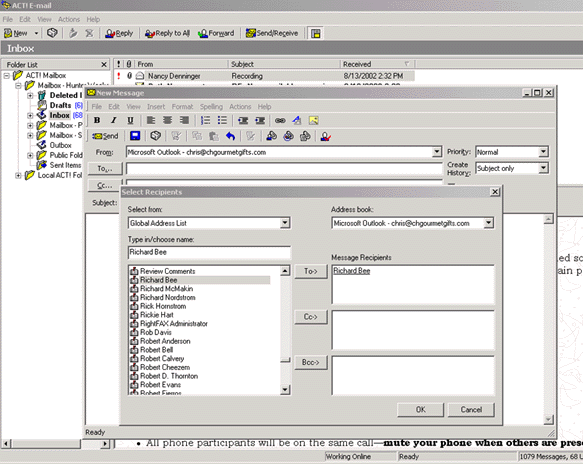This screenshot has width=583, height=464.
Task: Align text left in New Message
Action: click(x=151, y=120)
